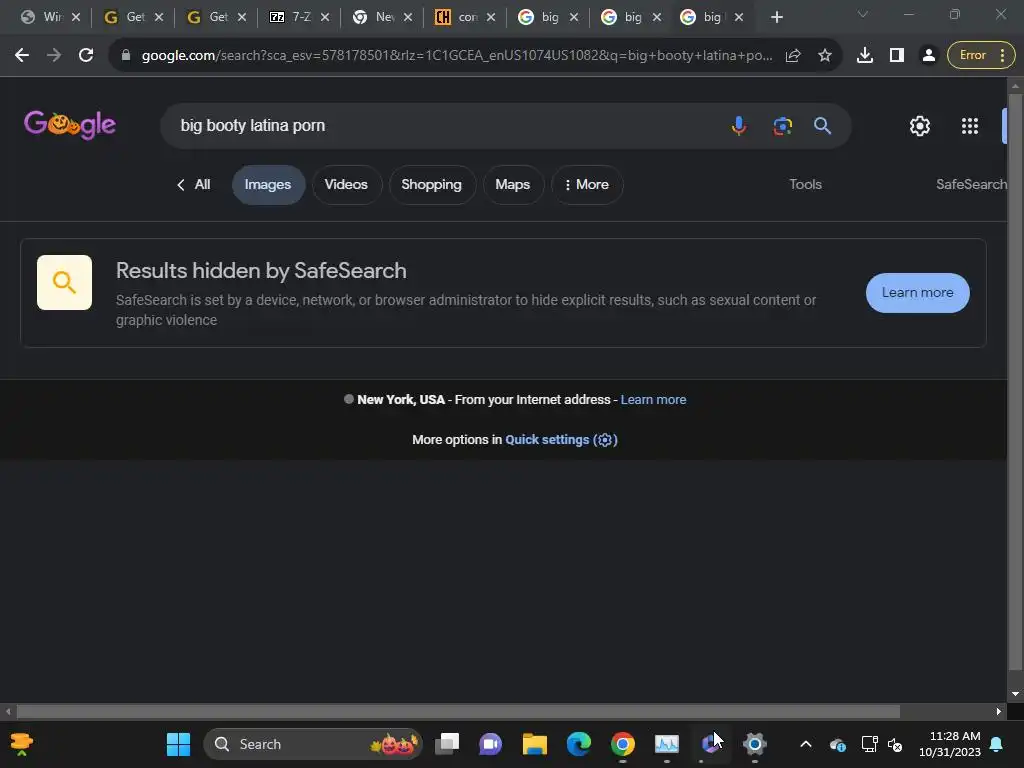Open the Tools options
Viewport: 1024px width, 768px height.
point(805,185)
